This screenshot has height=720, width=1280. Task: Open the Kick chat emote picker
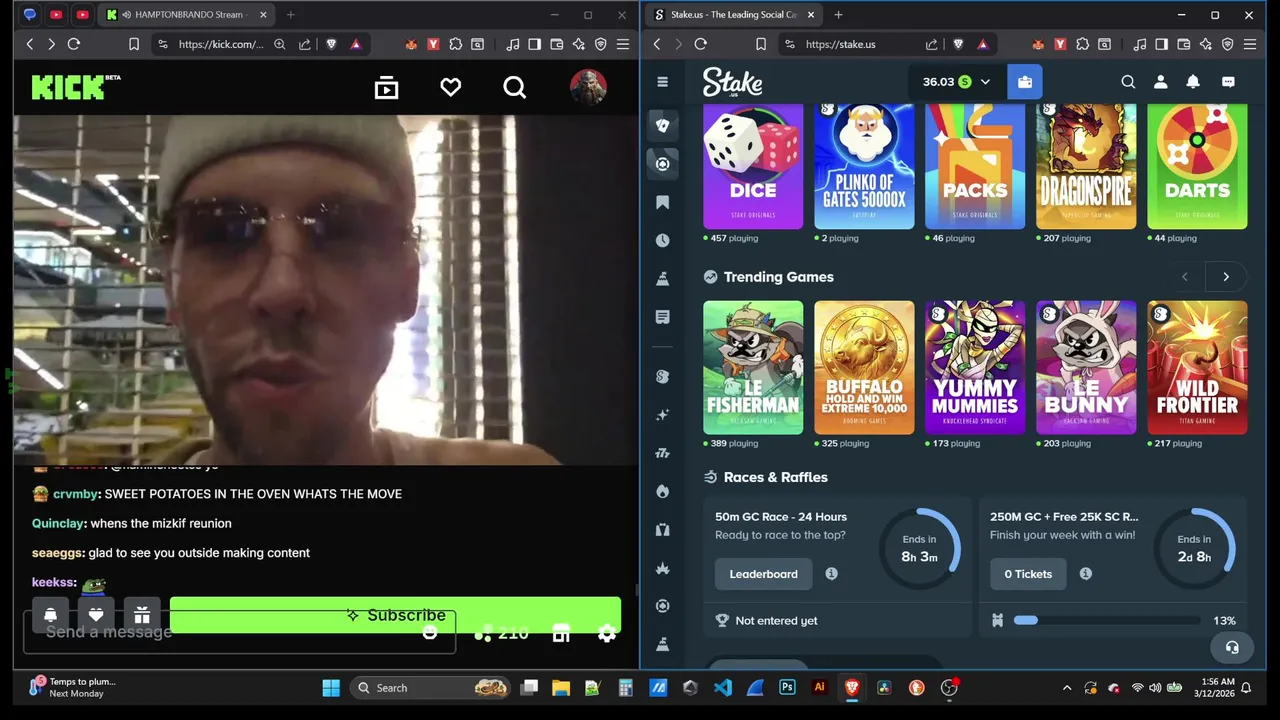[430, 633]
